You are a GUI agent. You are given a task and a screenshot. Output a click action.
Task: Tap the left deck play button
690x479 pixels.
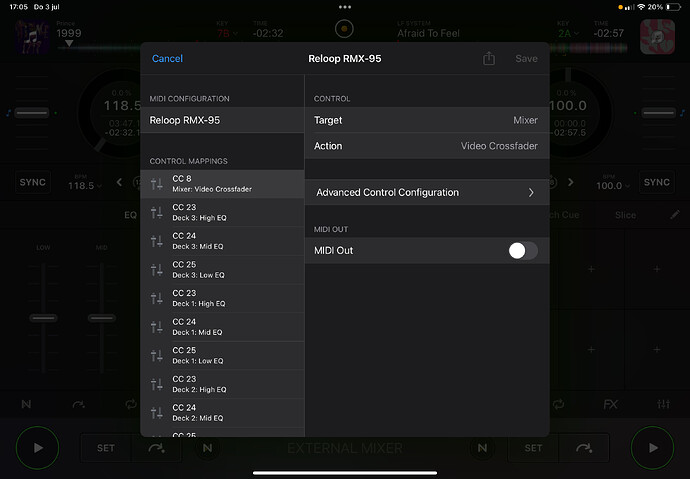[37, 448]
